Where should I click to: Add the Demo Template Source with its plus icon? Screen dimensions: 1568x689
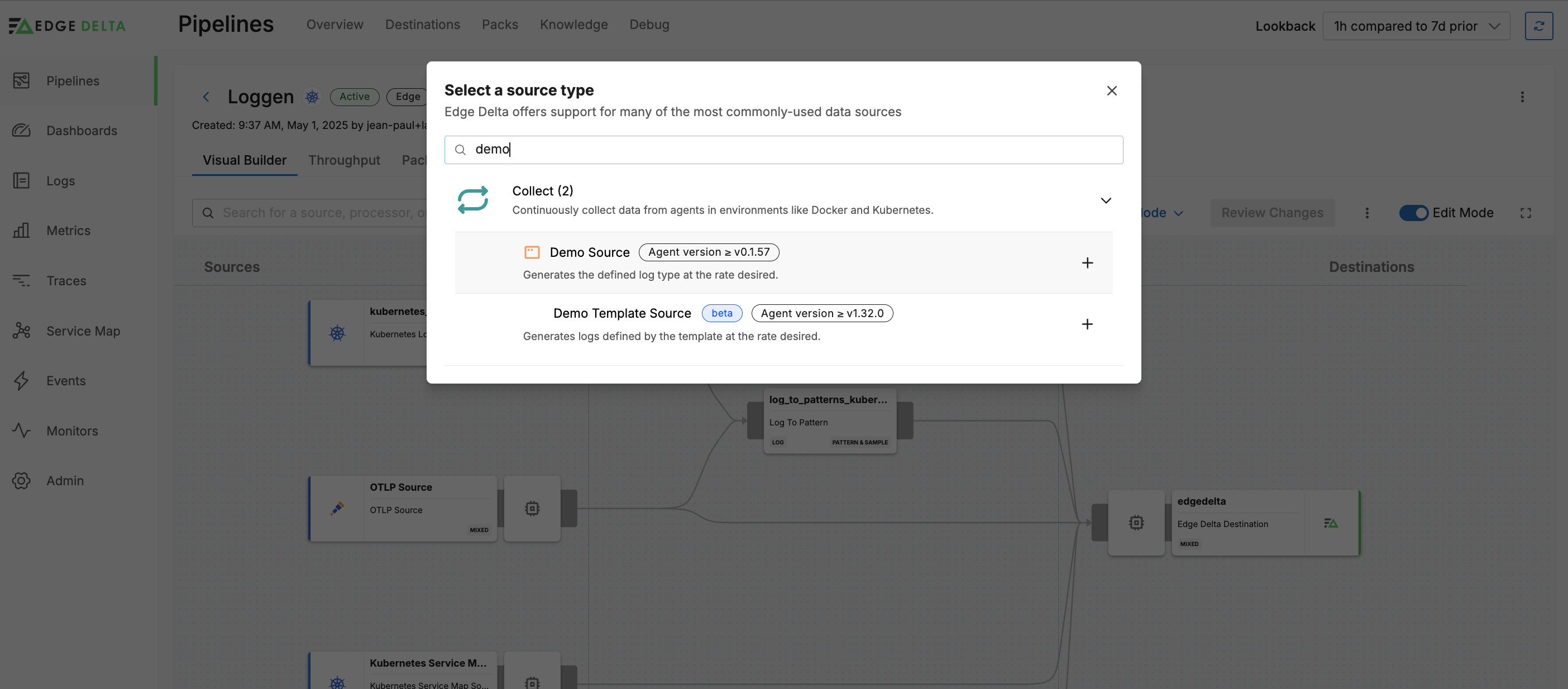coord(1087,324)
